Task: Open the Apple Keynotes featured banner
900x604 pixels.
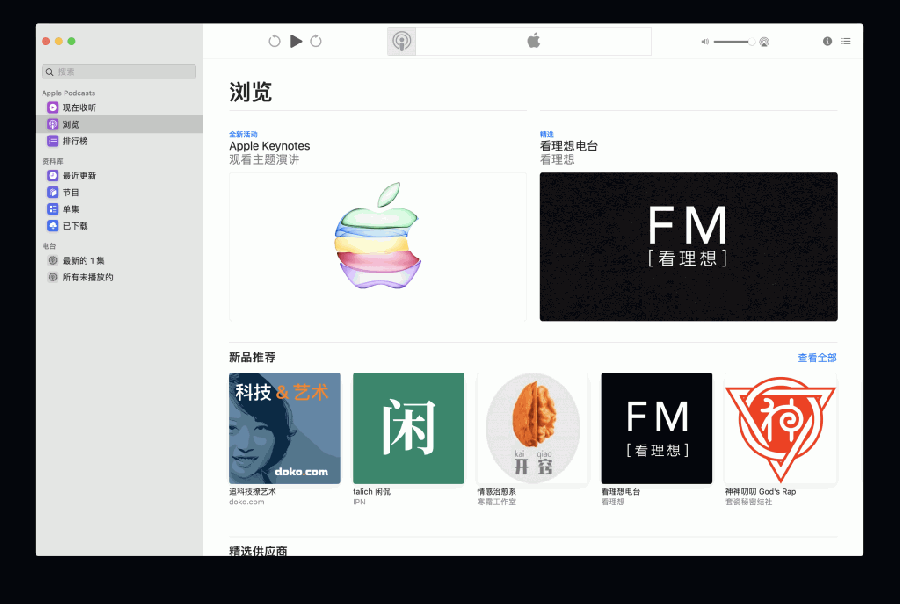Action: pyautogui.click(x=378, y=246)
